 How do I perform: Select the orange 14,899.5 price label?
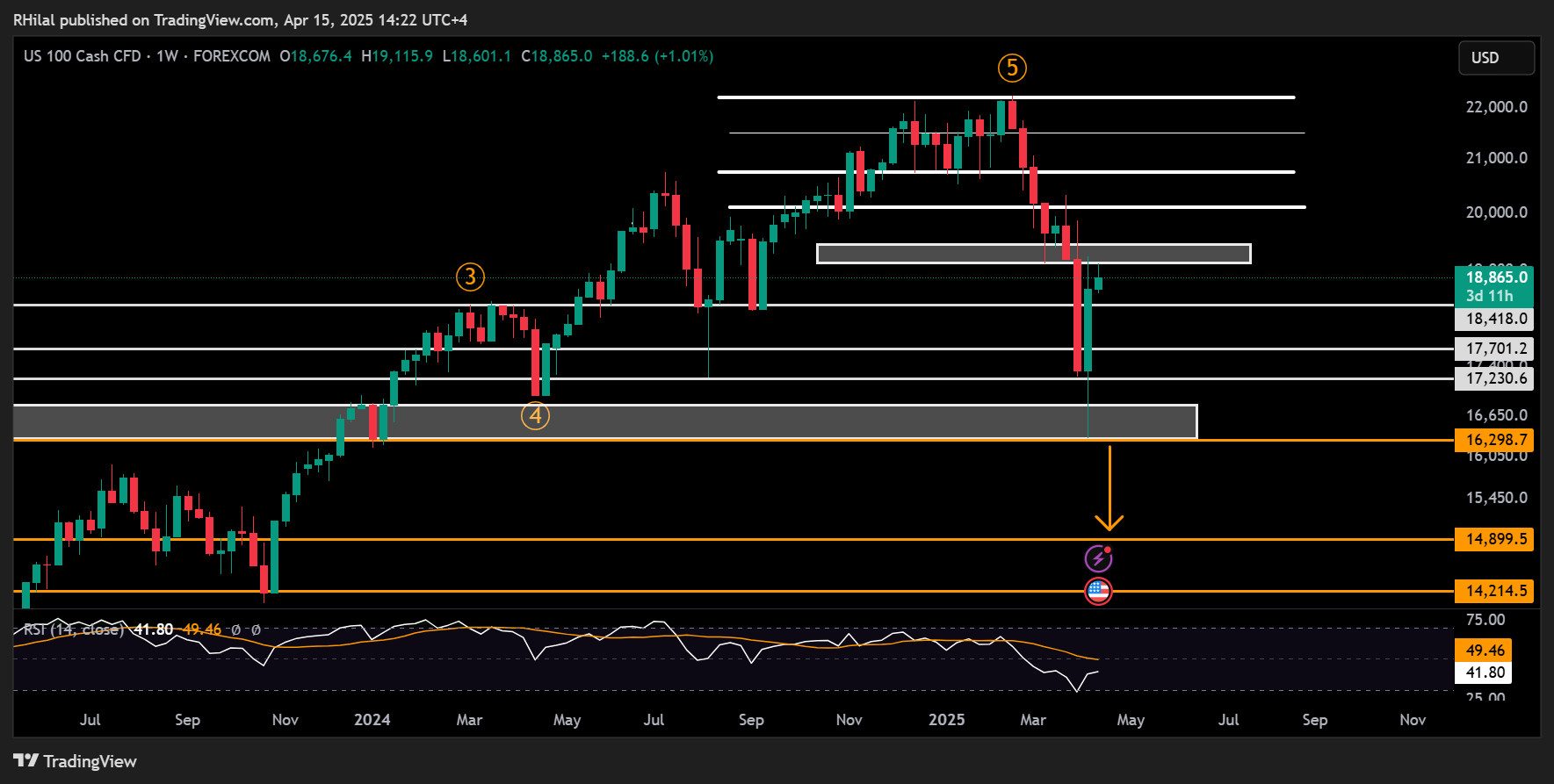pyautogui.click(x=1494, y=539)
